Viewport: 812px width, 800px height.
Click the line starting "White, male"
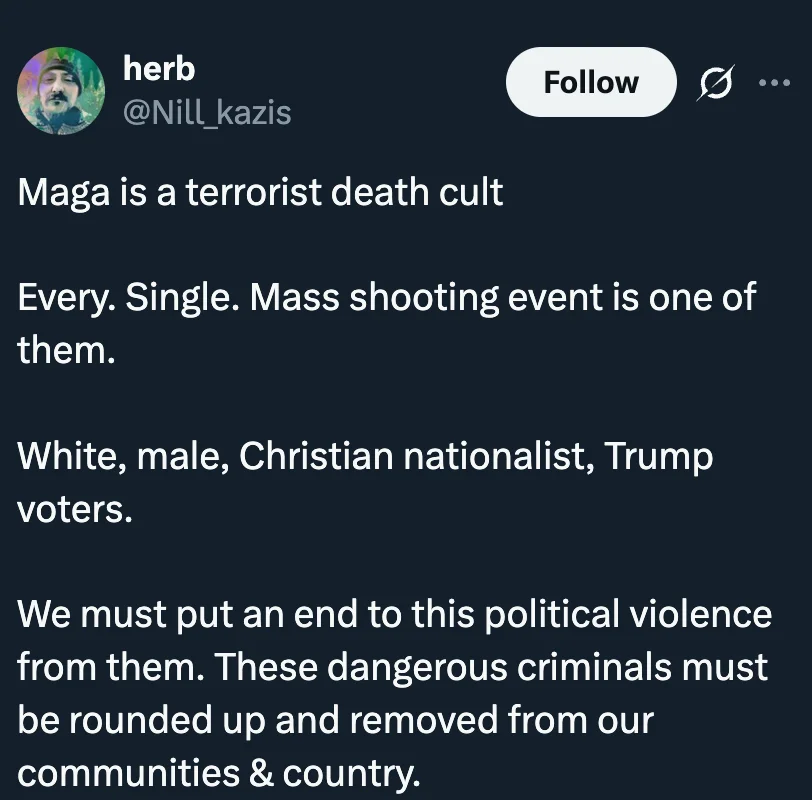(365, 456)
